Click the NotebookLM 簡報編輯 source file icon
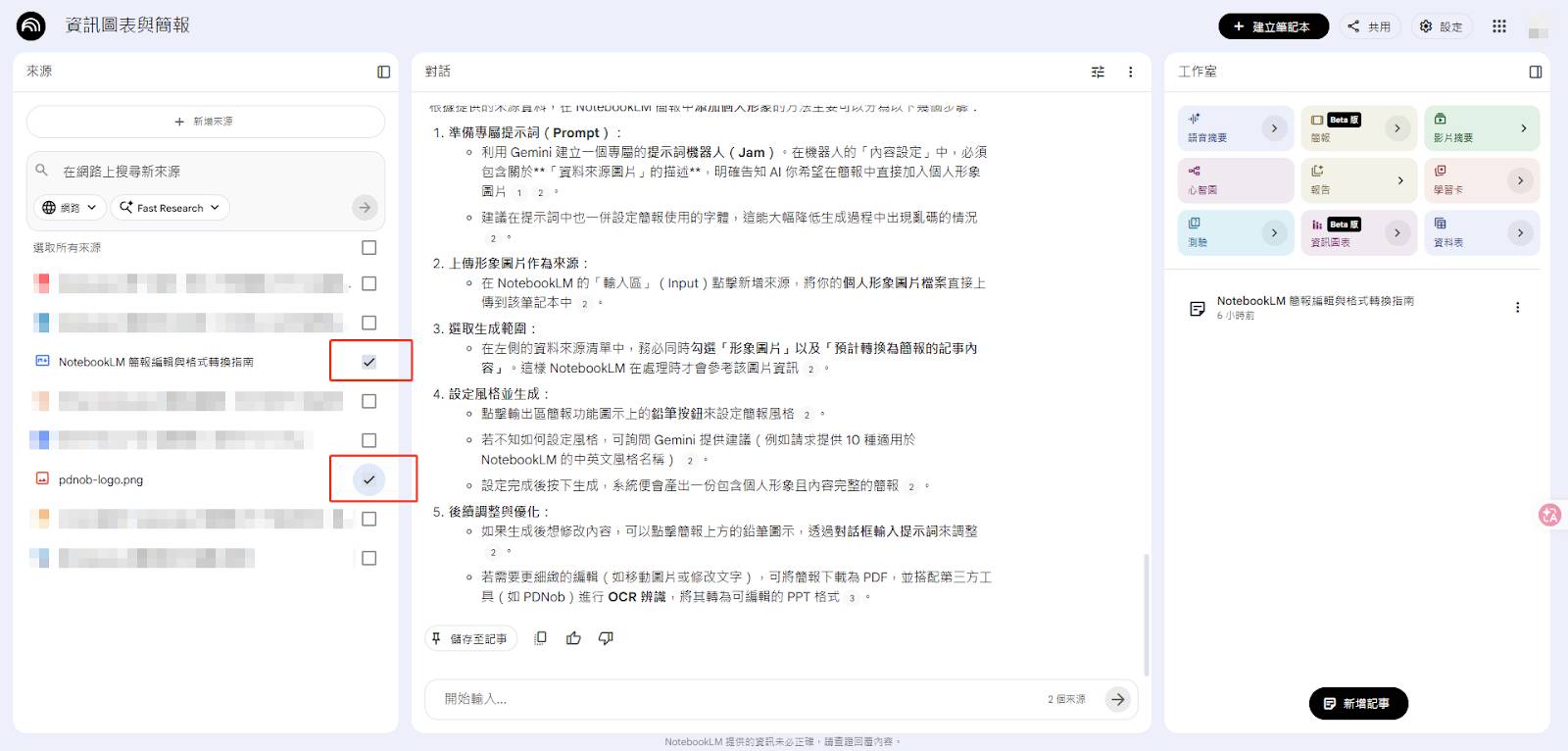Image resolution: width=1568 pixels, height=751 pixels. click(x=42, y=361)
